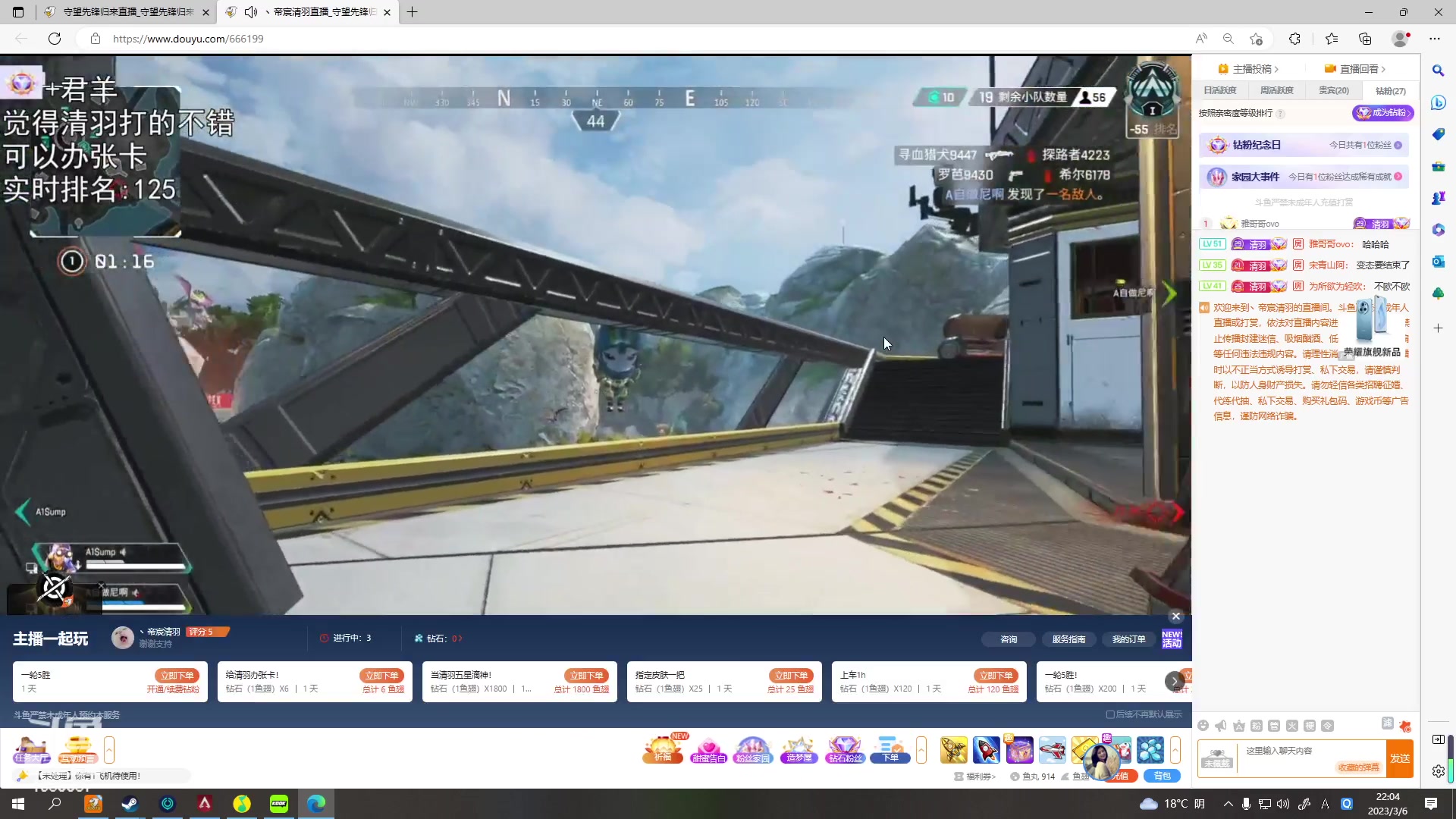Open the emoji picker in chat toolbar
1456x819 pixels.
(1203, 726)
